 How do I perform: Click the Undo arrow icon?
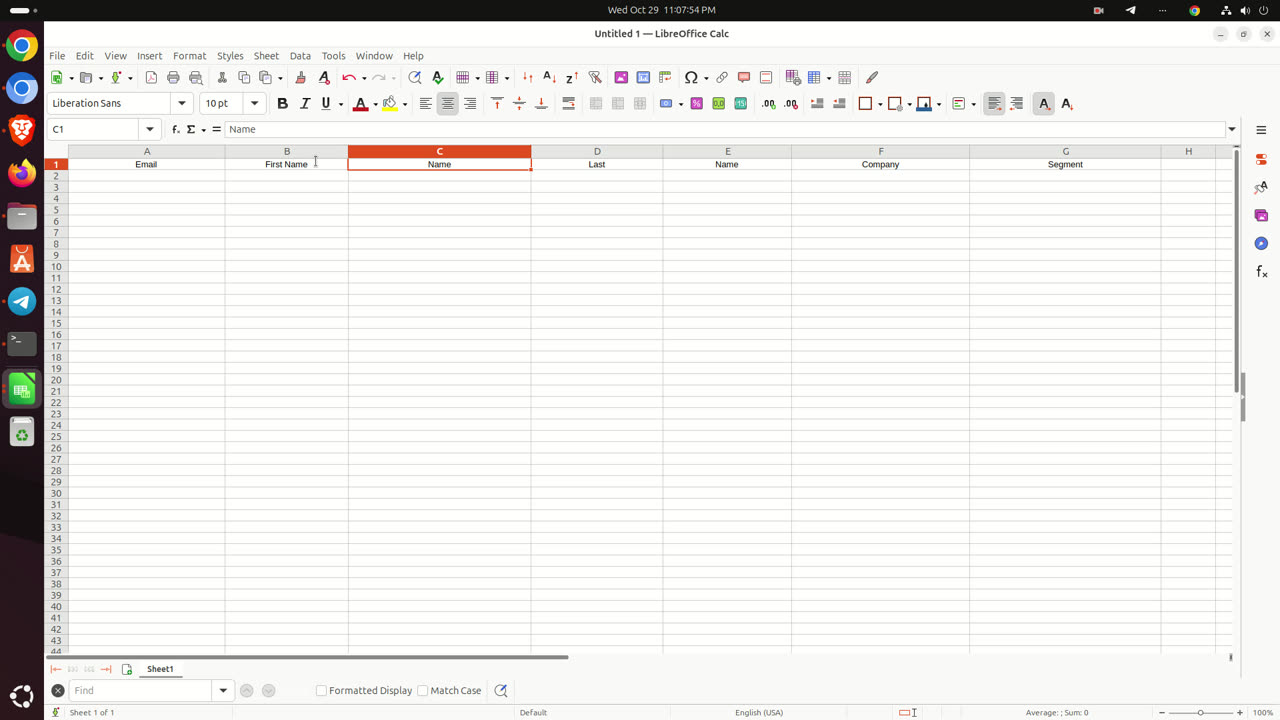[x=348, y=77]
